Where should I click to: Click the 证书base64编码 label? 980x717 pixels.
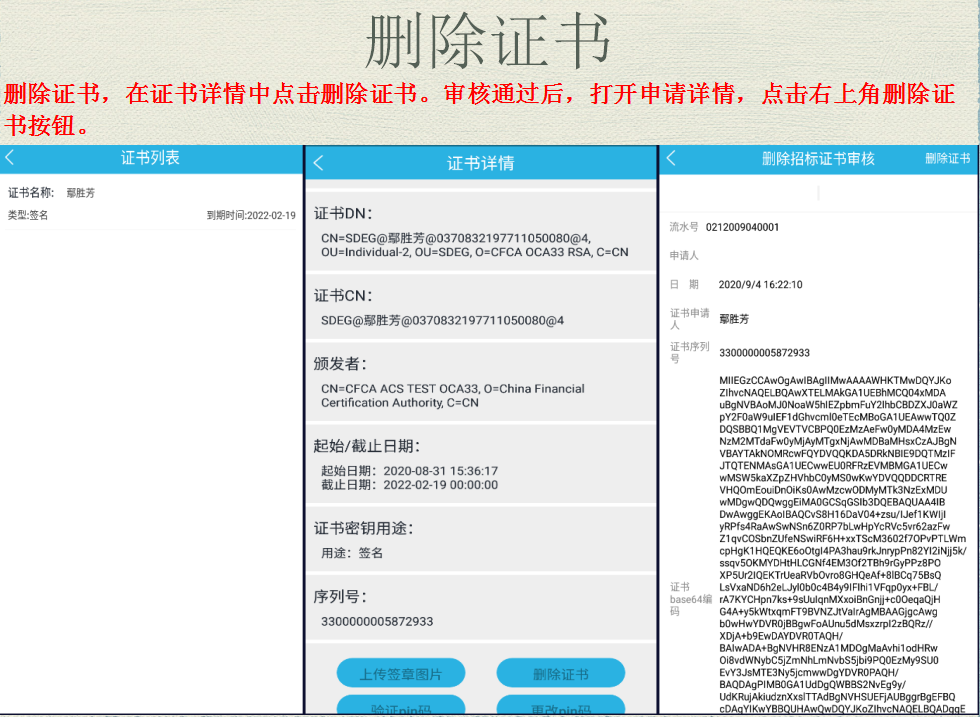click(x=691, y=599)
